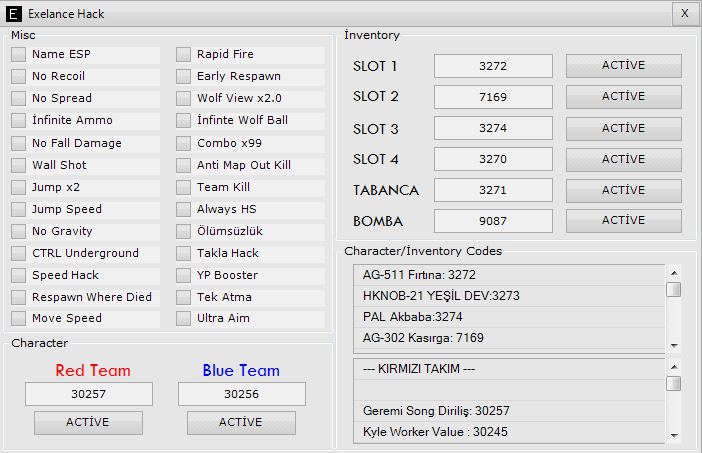This screenshot has width=702, height=453.
Task: Select the KIRMIZI TAKIM header row
Action: point(509,369)
